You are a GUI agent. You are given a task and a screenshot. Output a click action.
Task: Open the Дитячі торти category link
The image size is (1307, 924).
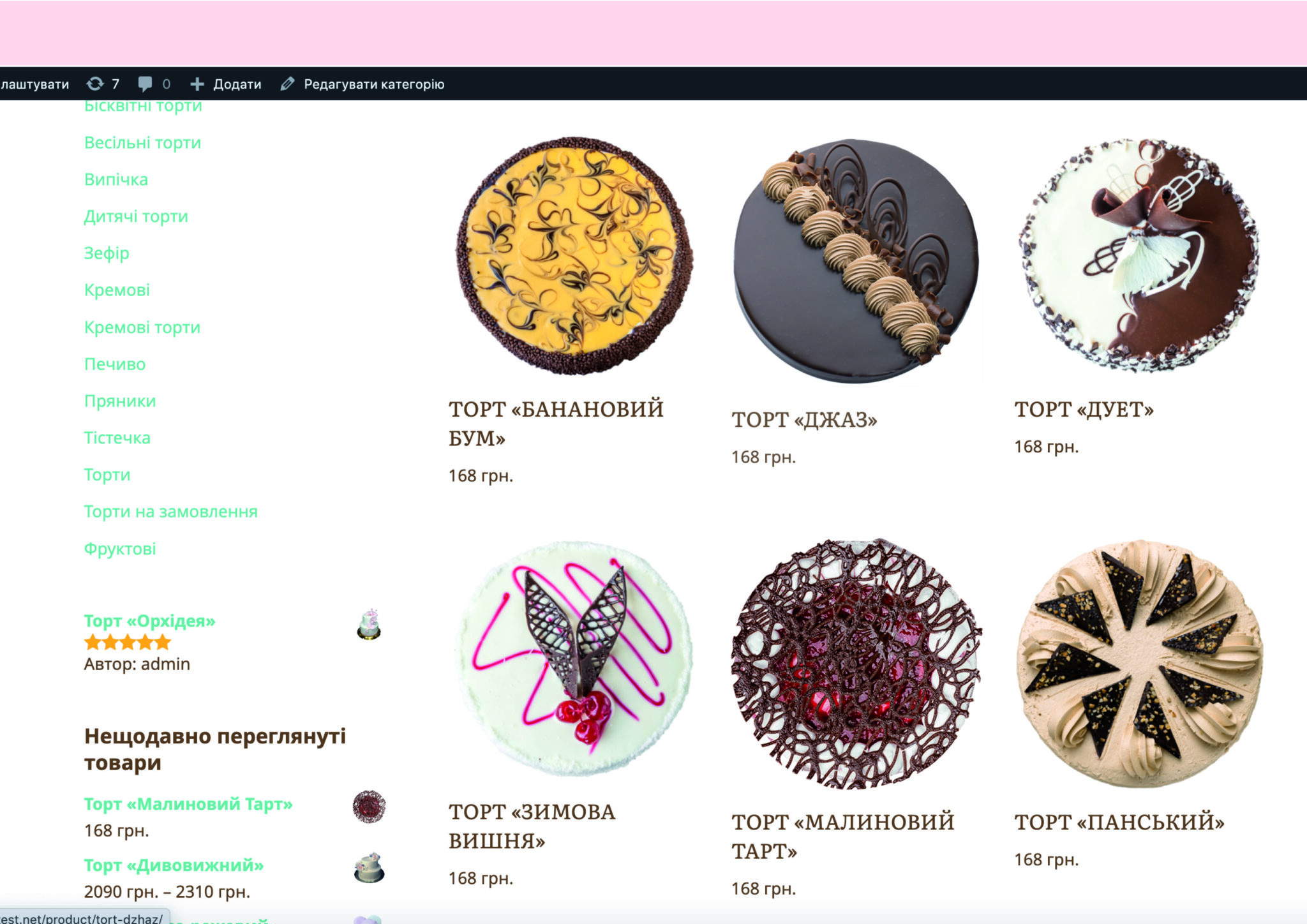coord(136,216)
